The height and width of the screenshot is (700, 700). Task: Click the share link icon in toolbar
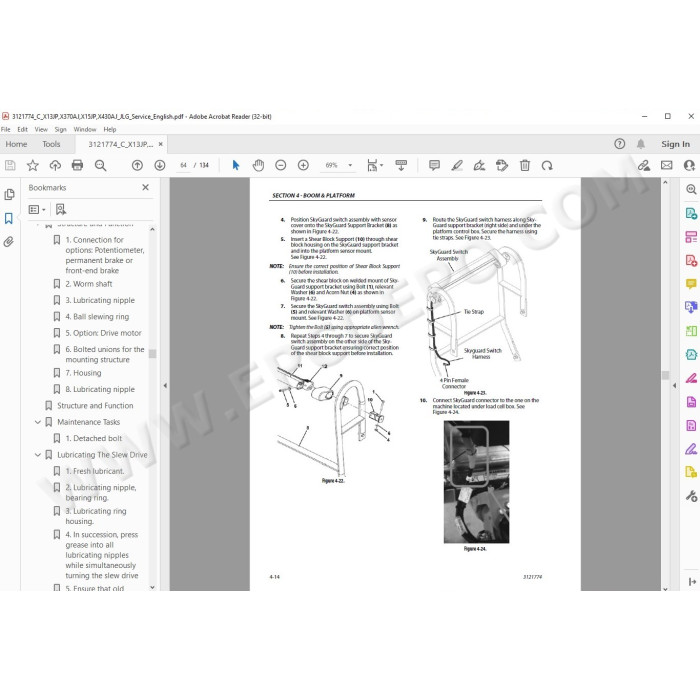pos(644,166)
